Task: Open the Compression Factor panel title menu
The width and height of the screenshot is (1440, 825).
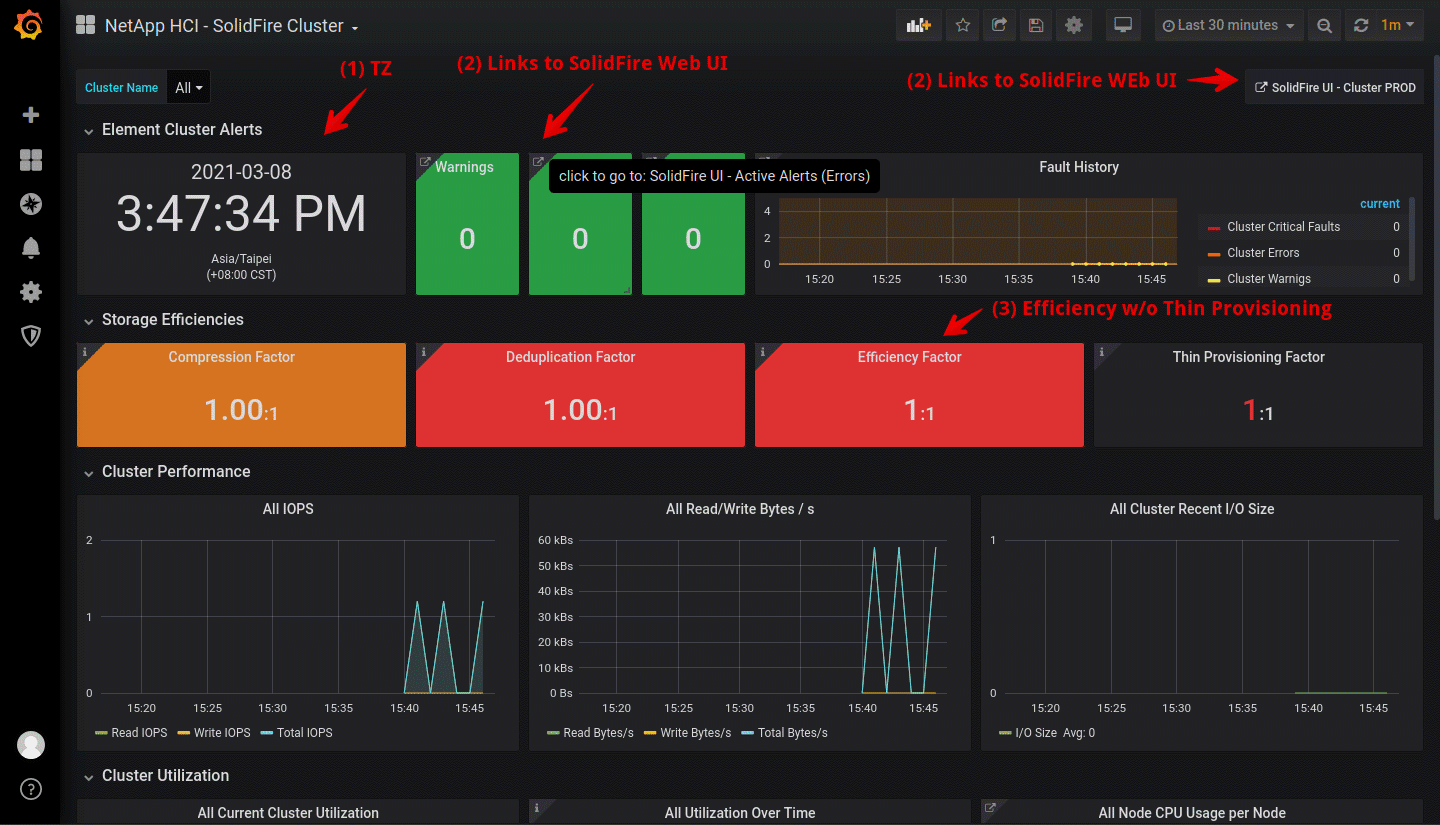Action: coord(232,357)
